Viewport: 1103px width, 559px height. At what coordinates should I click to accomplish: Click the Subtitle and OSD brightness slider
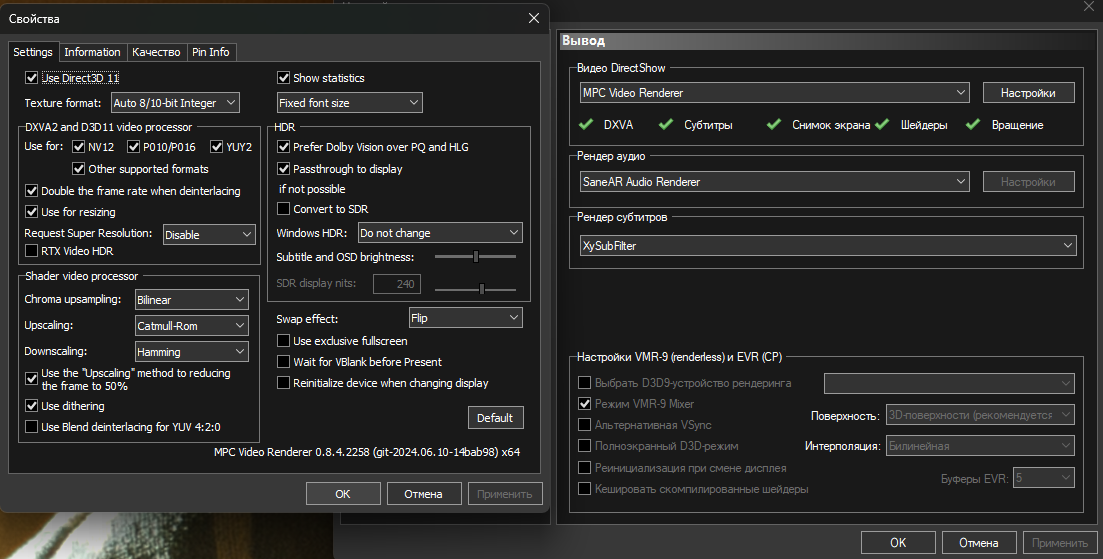476,257
